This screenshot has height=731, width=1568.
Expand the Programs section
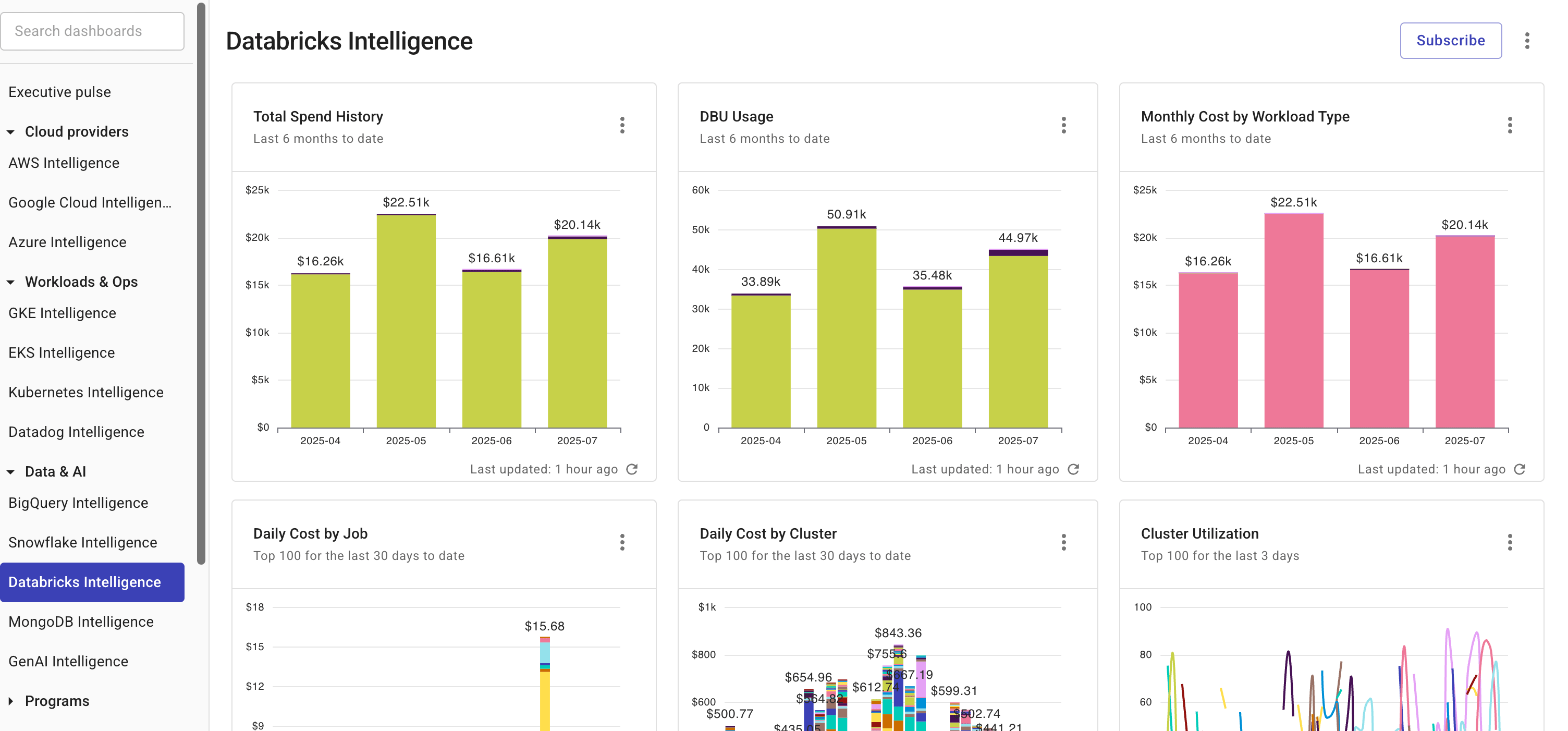coord(10,701)
